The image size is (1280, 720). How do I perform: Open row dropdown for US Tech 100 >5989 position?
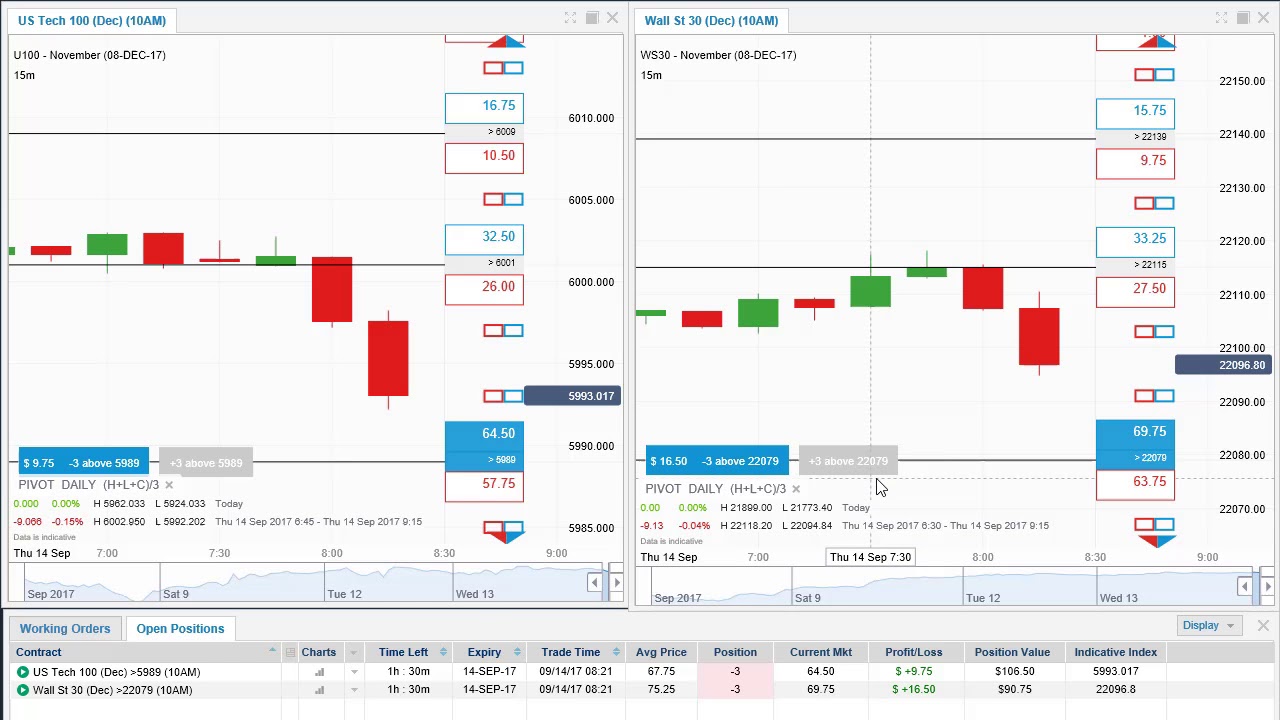click(x=354, y=672)
